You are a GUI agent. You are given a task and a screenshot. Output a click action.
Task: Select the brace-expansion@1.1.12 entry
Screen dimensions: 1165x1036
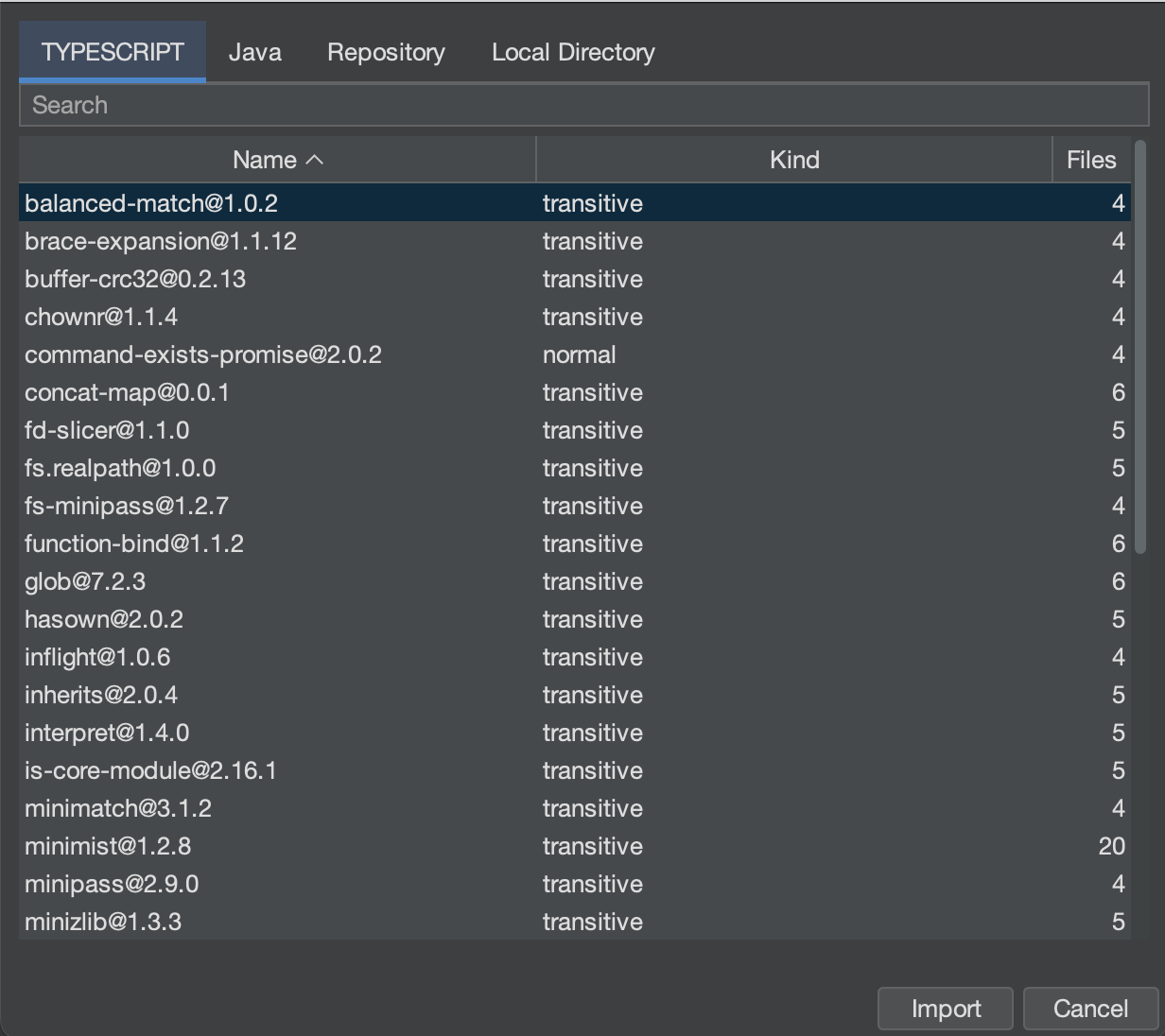pyautogui.click(x=161, y=241)
